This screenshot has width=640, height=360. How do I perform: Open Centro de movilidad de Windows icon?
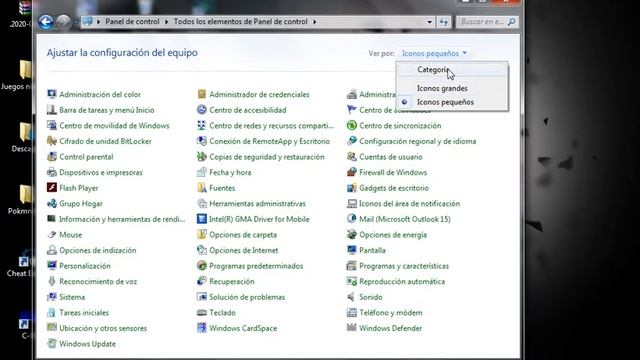click(x=51, y=125)
